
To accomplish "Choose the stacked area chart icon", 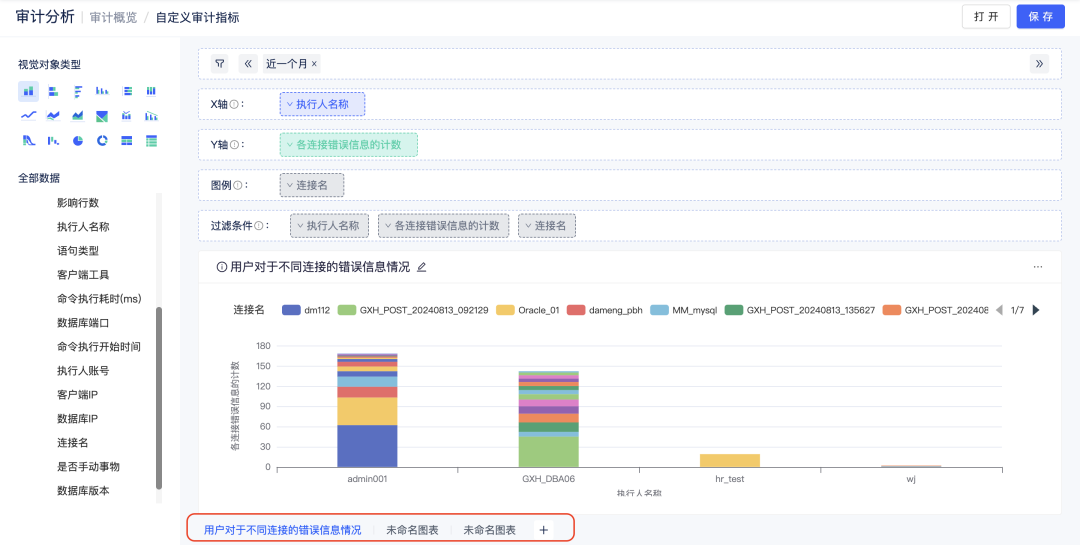I will [78, 116].
